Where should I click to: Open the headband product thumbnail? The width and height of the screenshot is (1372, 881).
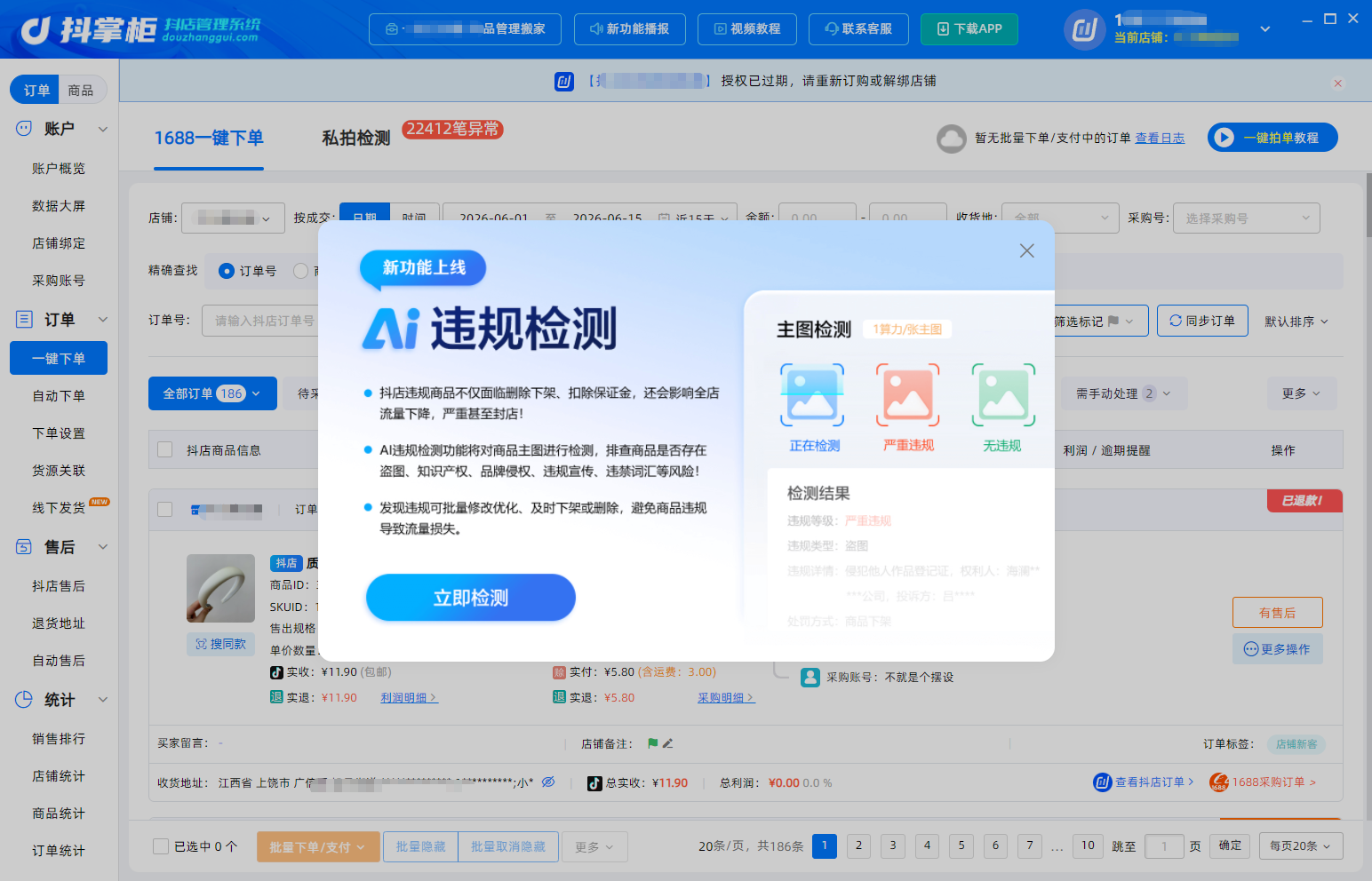[x=221, y=589]
